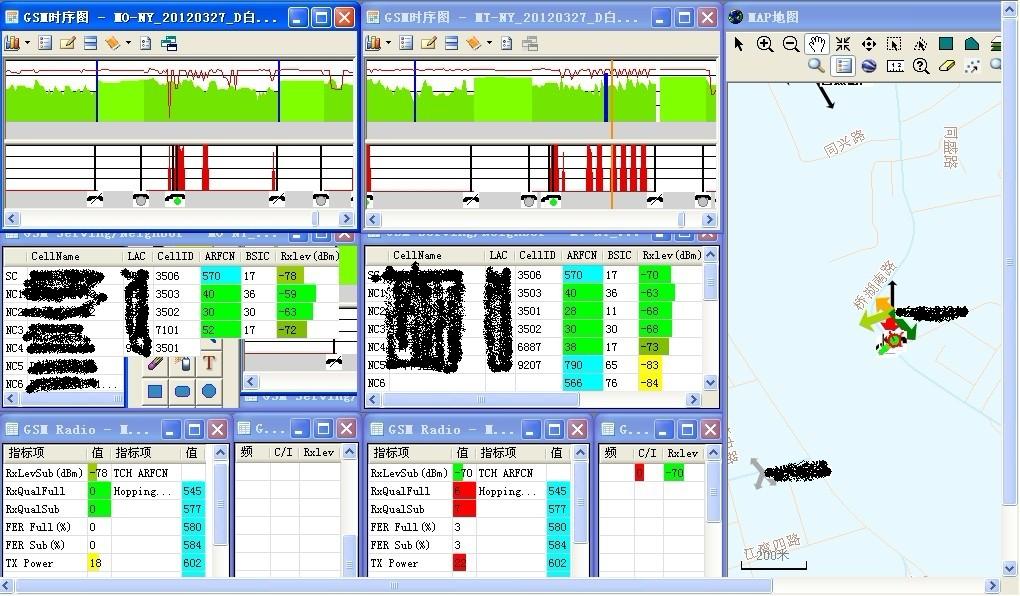Toggle the map legend list button
Viewport: 1020px width, 596px height.
[x=843, y=66]
